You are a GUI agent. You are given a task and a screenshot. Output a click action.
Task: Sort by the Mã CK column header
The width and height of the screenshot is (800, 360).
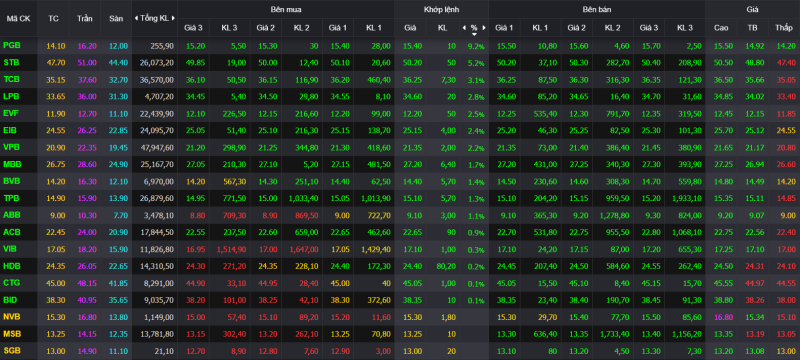17,18
